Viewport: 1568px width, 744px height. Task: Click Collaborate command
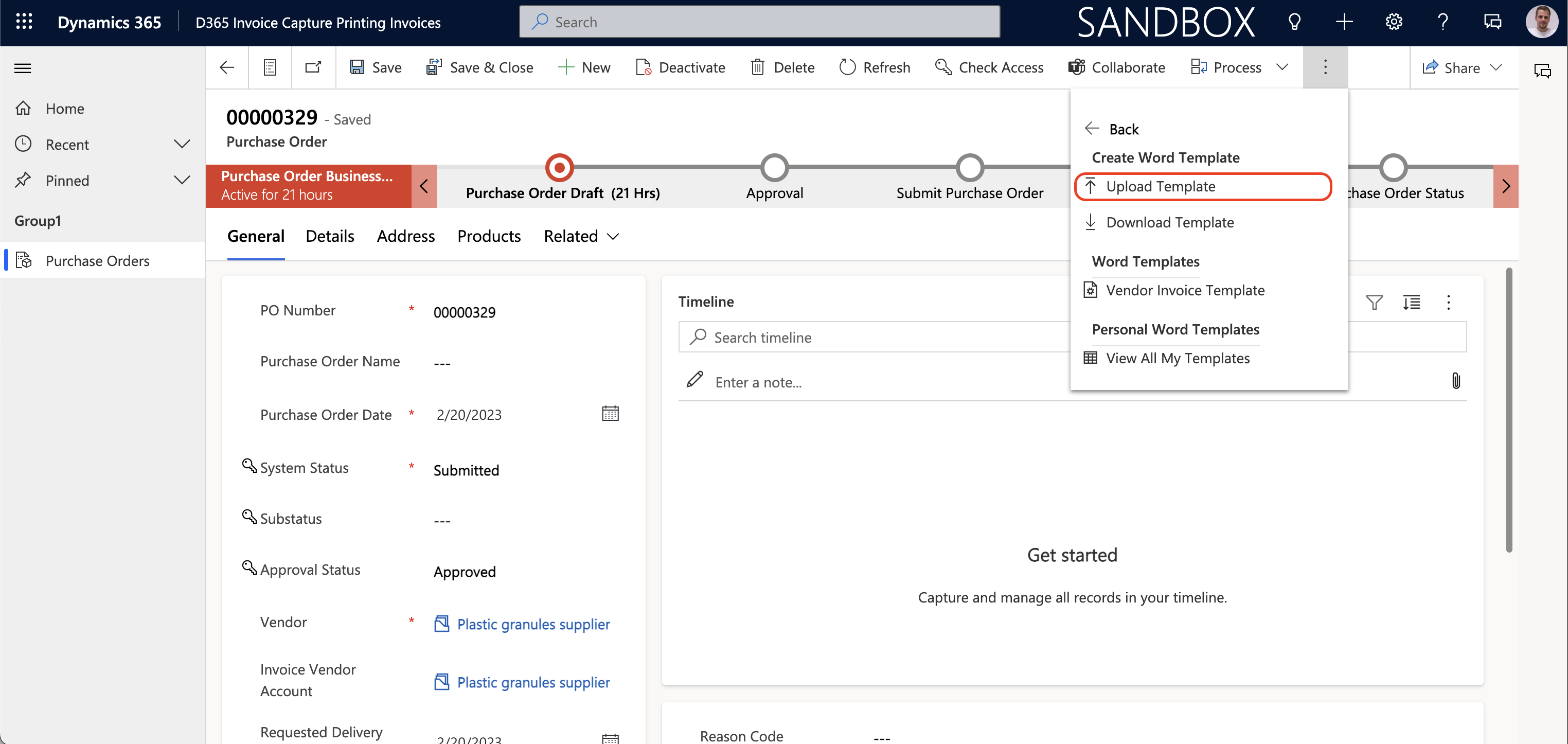1116,67
